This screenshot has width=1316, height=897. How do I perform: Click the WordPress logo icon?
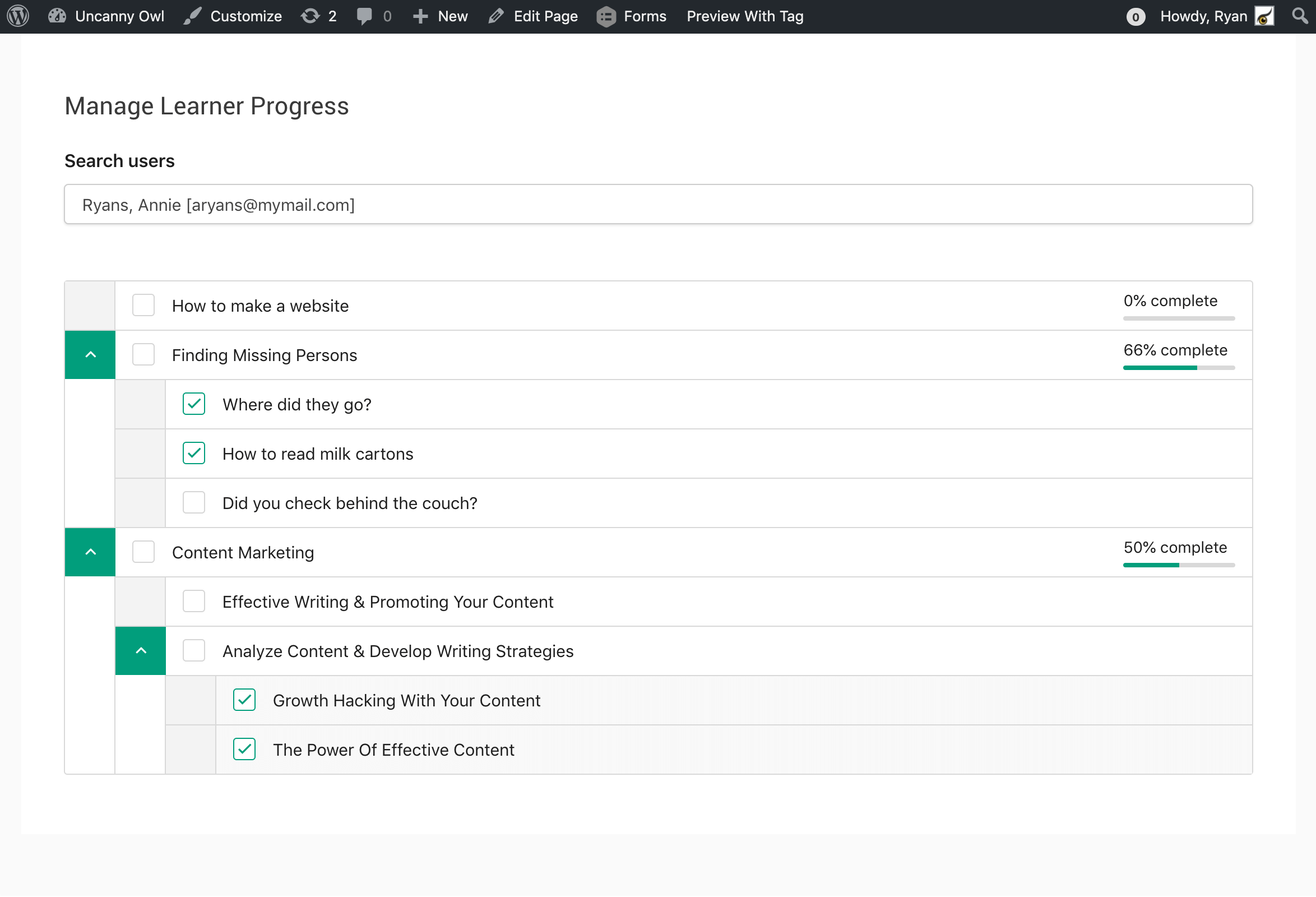(x=18, y=16)
